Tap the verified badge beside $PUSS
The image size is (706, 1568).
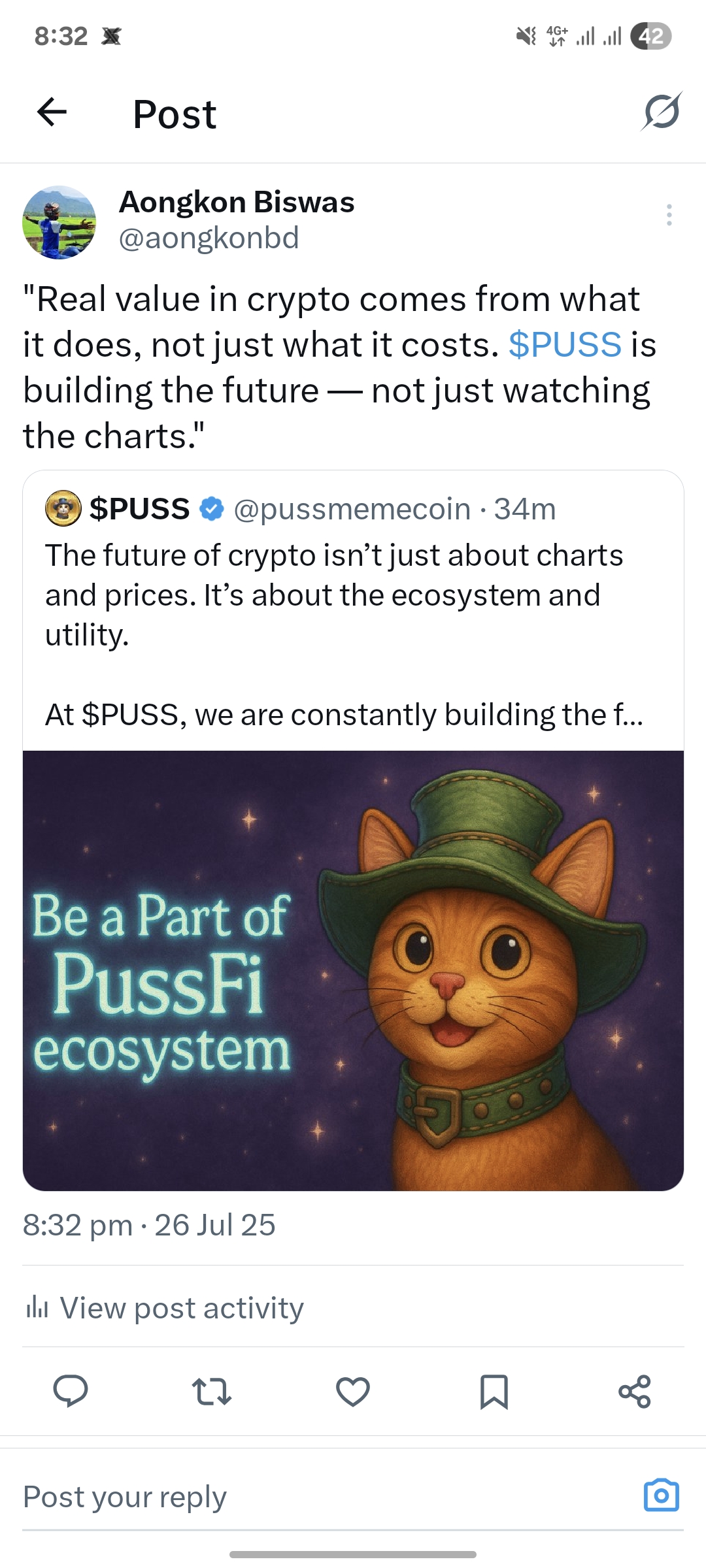pos(211,509)
